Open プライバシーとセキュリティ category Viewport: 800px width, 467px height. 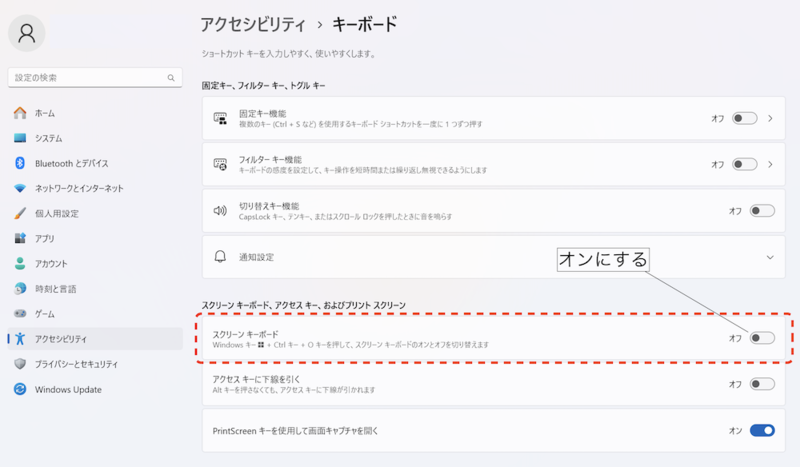pos(95,364)
